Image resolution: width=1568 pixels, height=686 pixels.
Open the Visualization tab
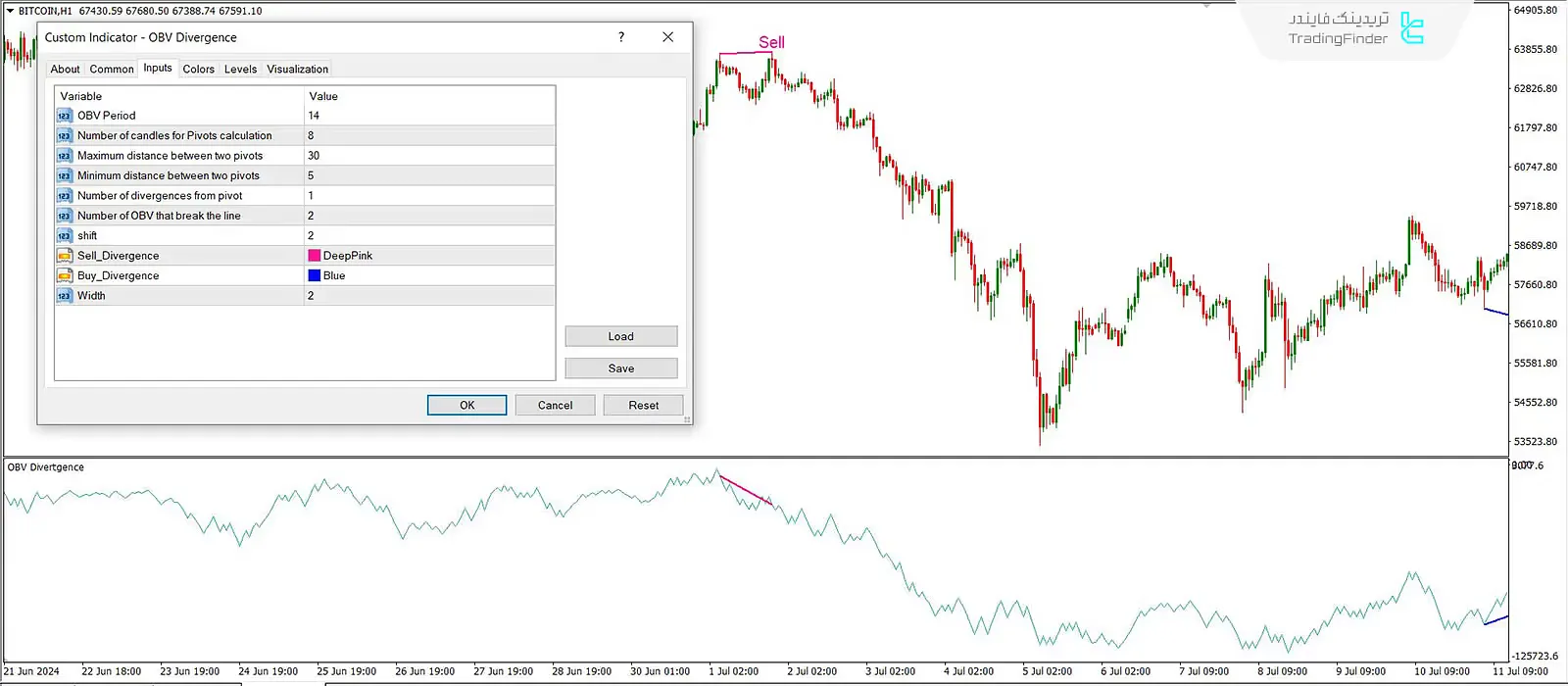pos(297,70)
